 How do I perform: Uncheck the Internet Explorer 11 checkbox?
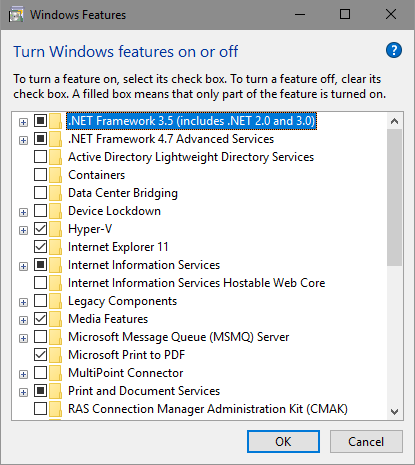click(40, 246)
